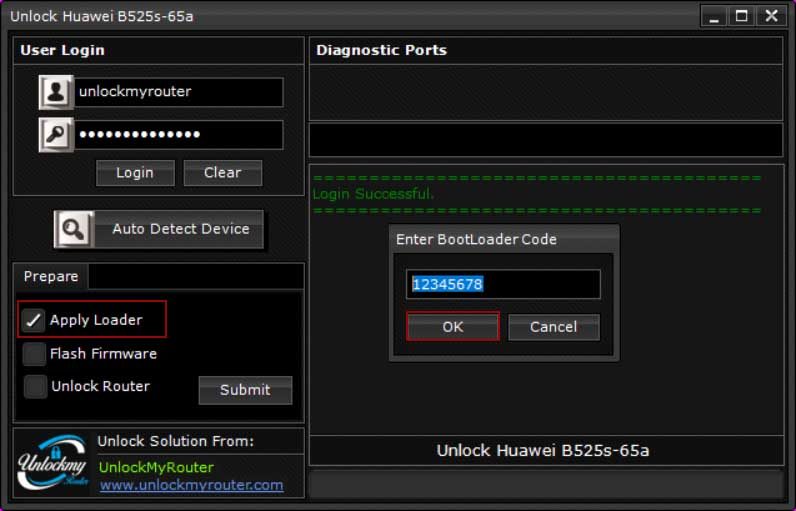Focus the username field with unlockmyrouter
Screen dimensions: 796x511
179,92
